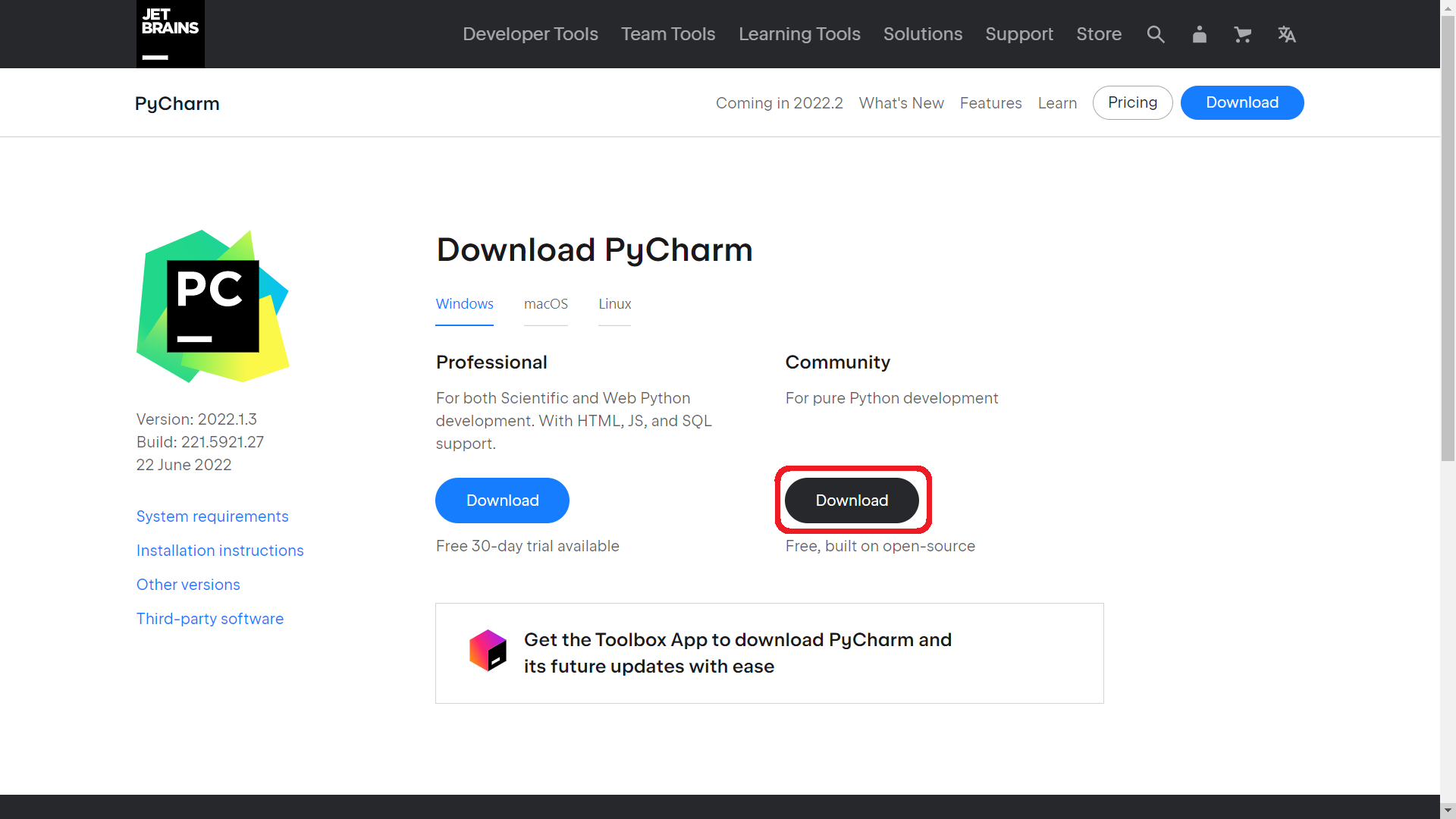Click the 'Download PyCharm' heading
The width and height of the screenshot is (1456, 819).
pos(595,250)
